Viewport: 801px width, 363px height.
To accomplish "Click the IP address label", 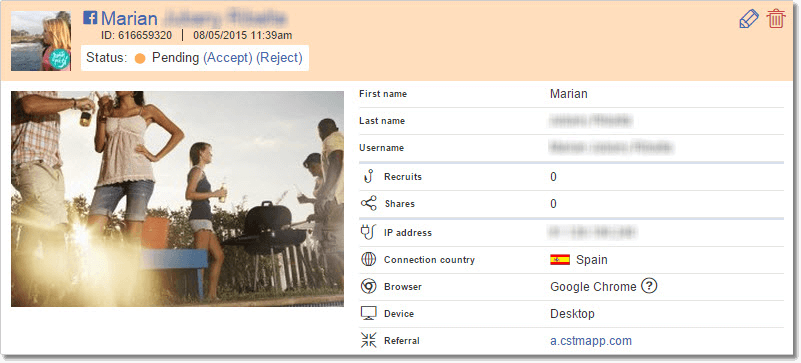I will pyautogui.click(x=408, y=232).
